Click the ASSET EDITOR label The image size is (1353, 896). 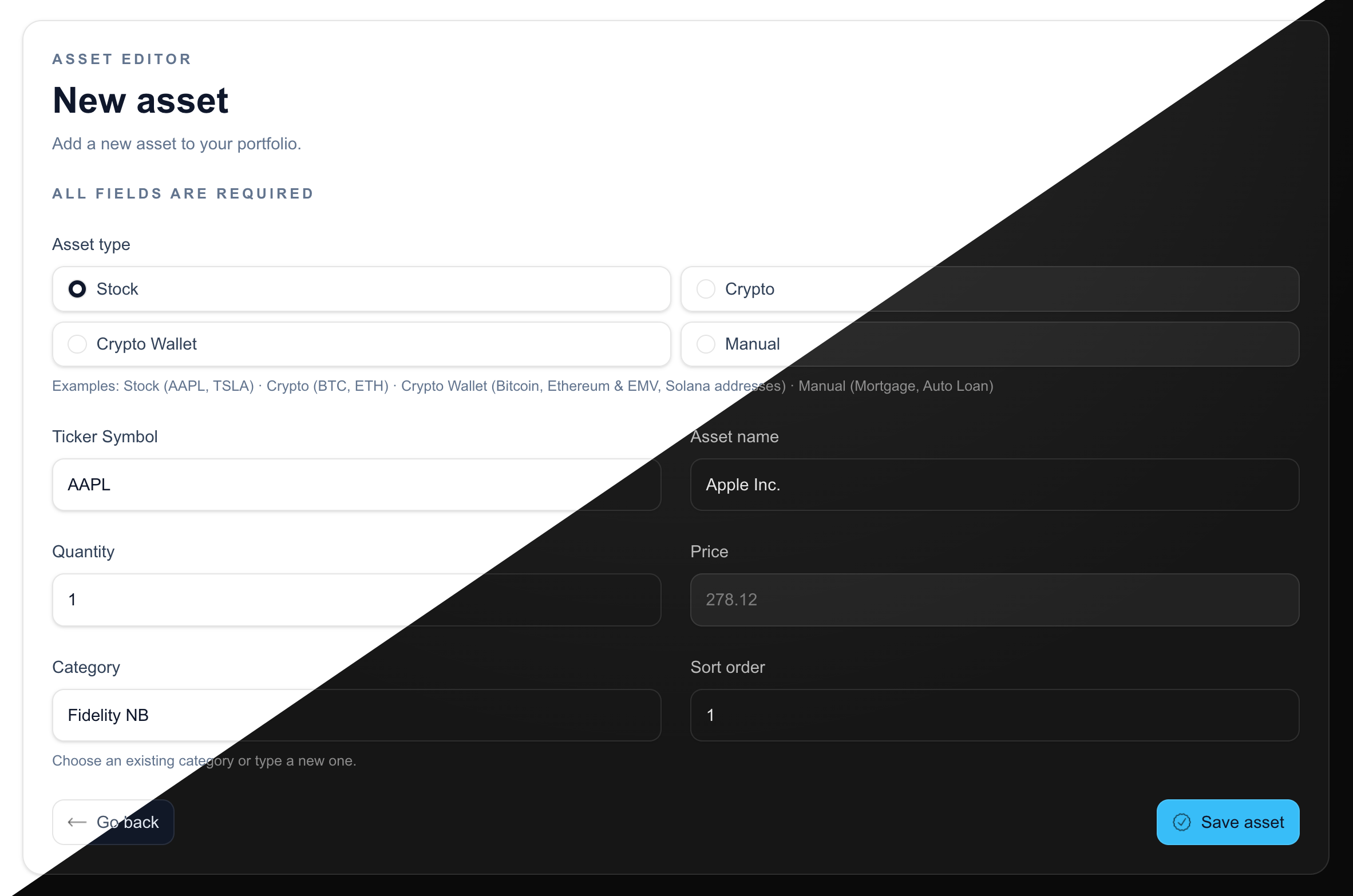click(121, 58)
